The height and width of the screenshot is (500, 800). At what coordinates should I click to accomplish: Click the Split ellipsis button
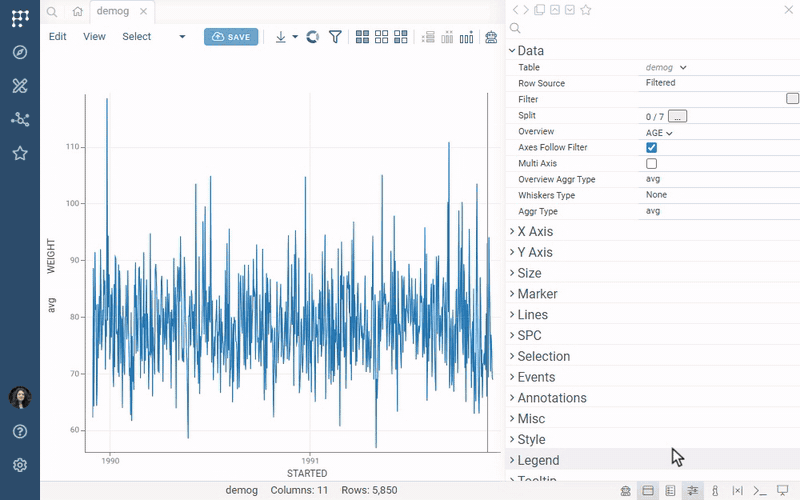[678, 116]
